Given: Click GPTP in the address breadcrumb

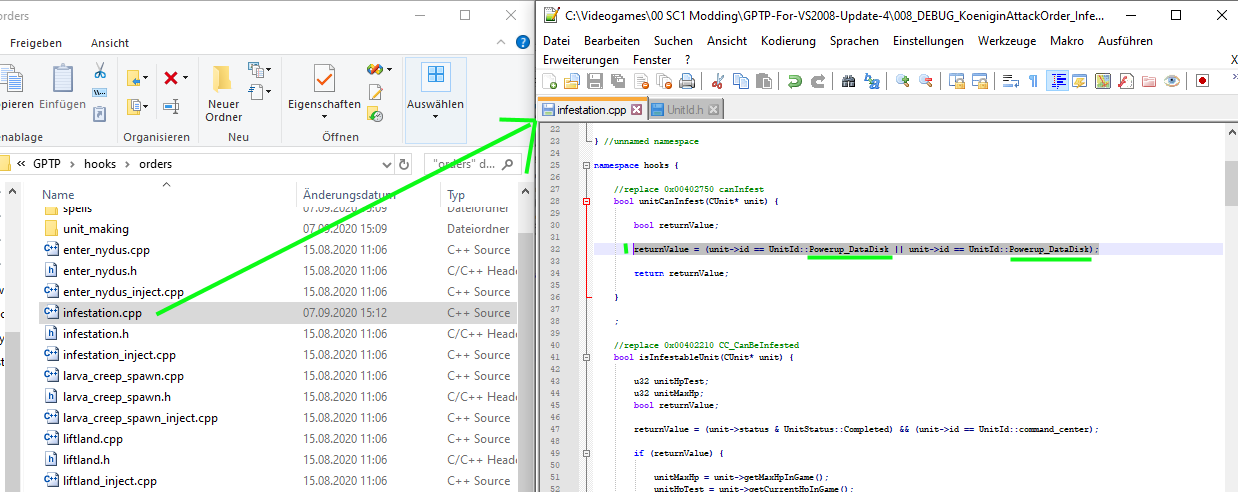Looking at the screenshot, I should [x=47, y=164].
